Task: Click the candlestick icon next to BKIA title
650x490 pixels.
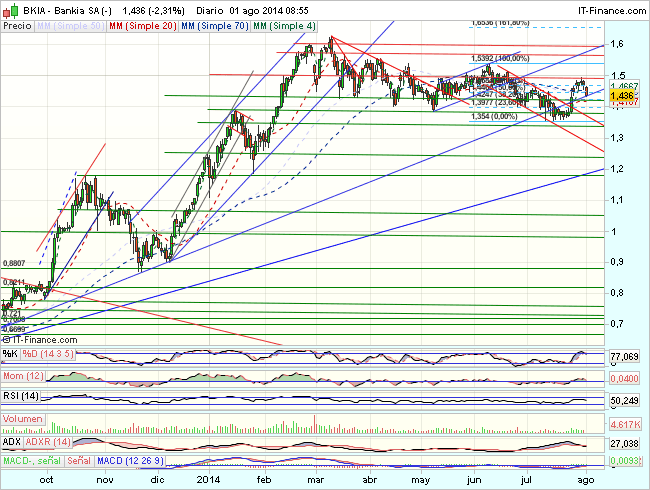Action: tap(10, 10)
